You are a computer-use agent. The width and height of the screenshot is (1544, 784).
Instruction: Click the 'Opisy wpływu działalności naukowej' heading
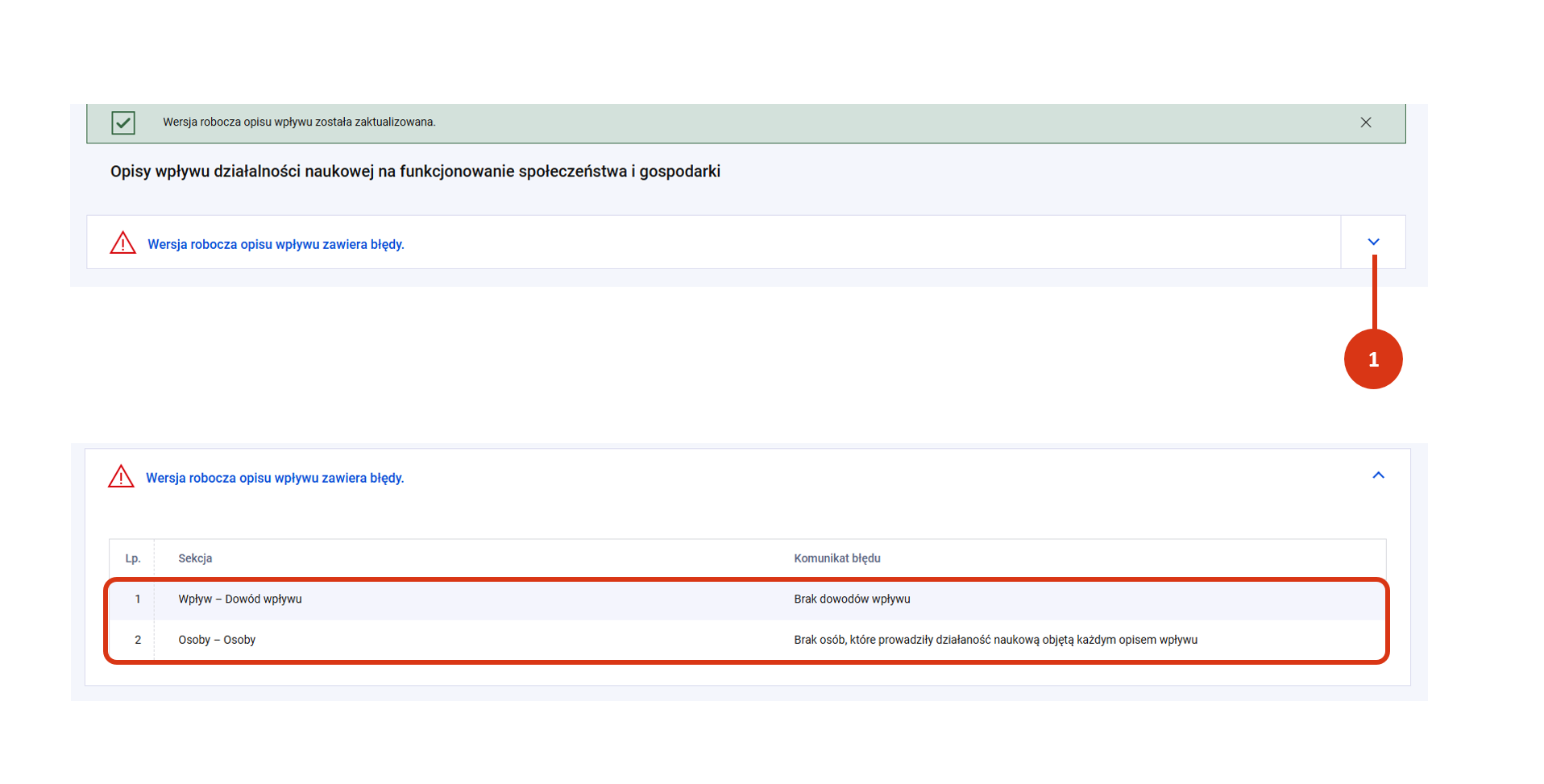click(x=415, y=172)
